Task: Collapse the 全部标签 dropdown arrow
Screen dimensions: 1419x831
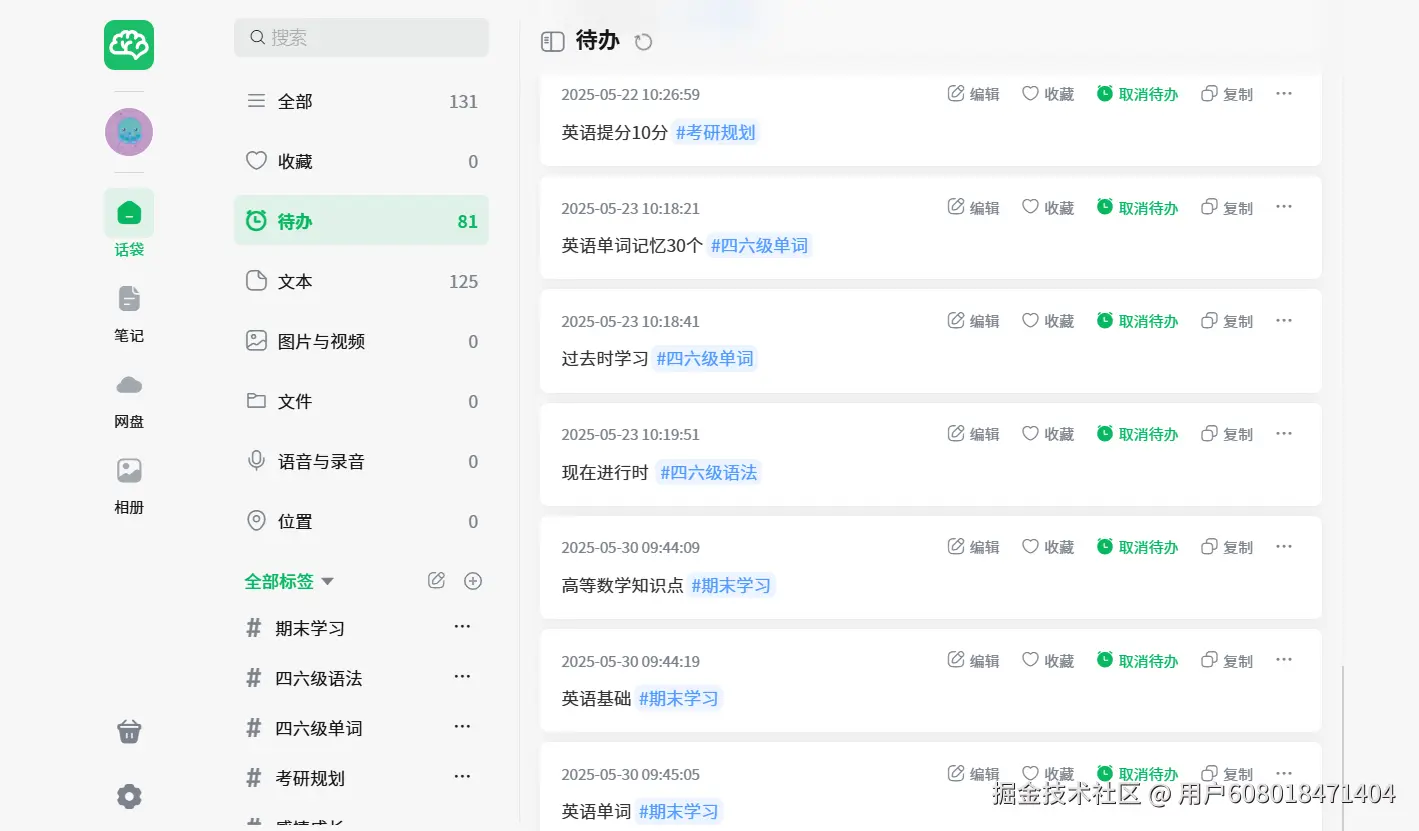Action: tap(327, 581)
